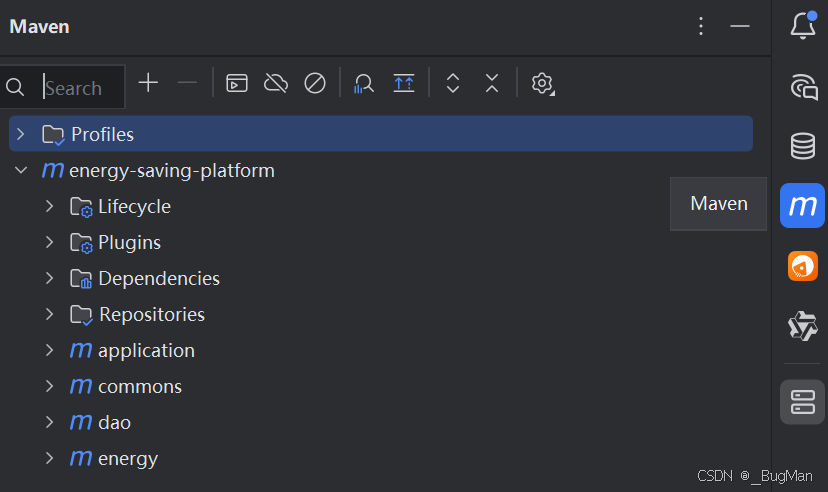Select the Dependencies tree item
Image resolution: width=828 pixels, height=492 pixels.
tap(159, 279)
